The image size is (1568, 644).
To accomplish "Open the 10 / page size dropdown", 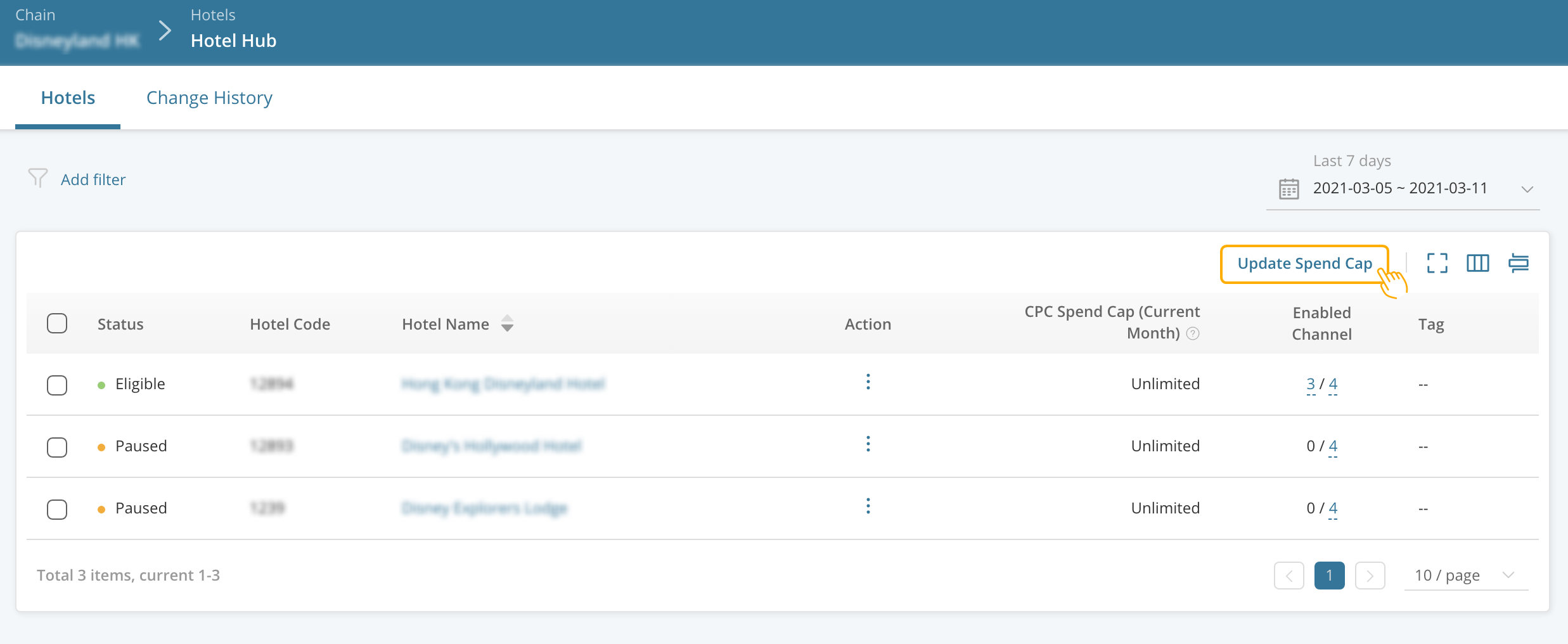I will pos(1465,576).
